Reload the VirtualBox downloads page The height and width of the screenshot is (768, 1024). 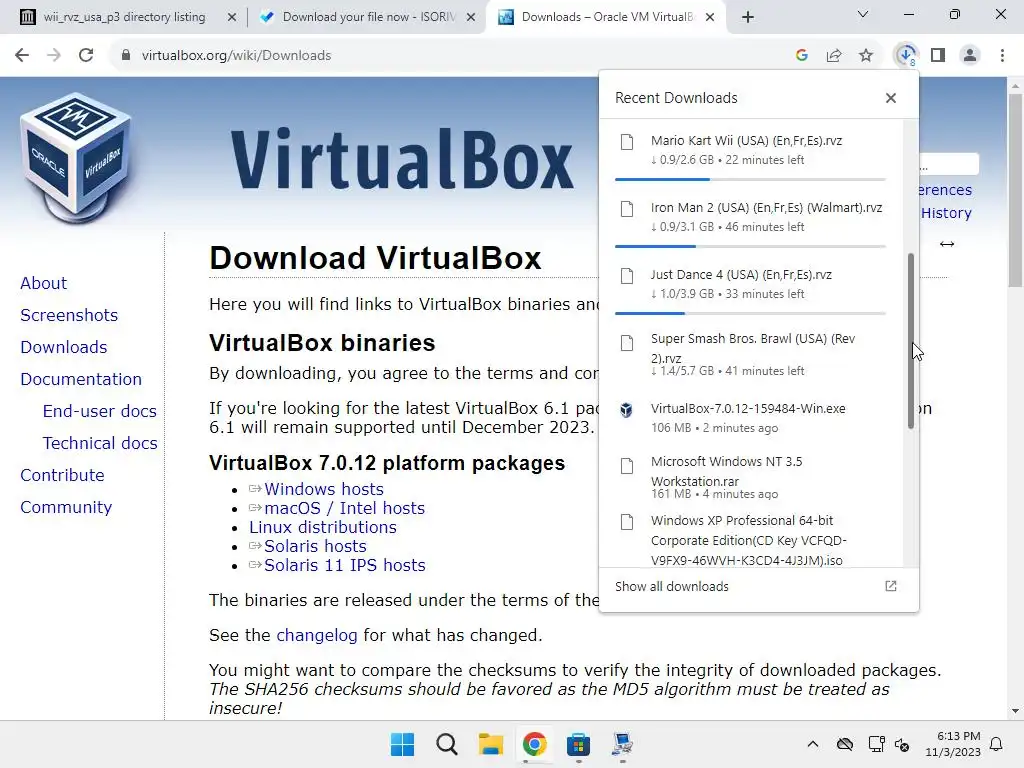(x=86, y=56)
